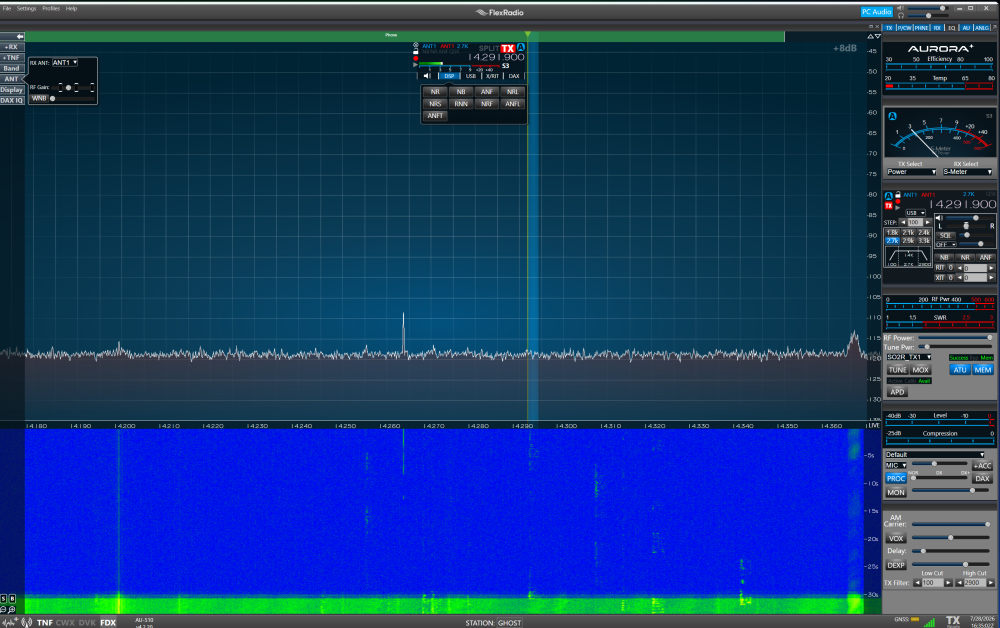1000x628 pixels.
Task: Adjust the RF Power slider
Action: (x=955, y=337)
